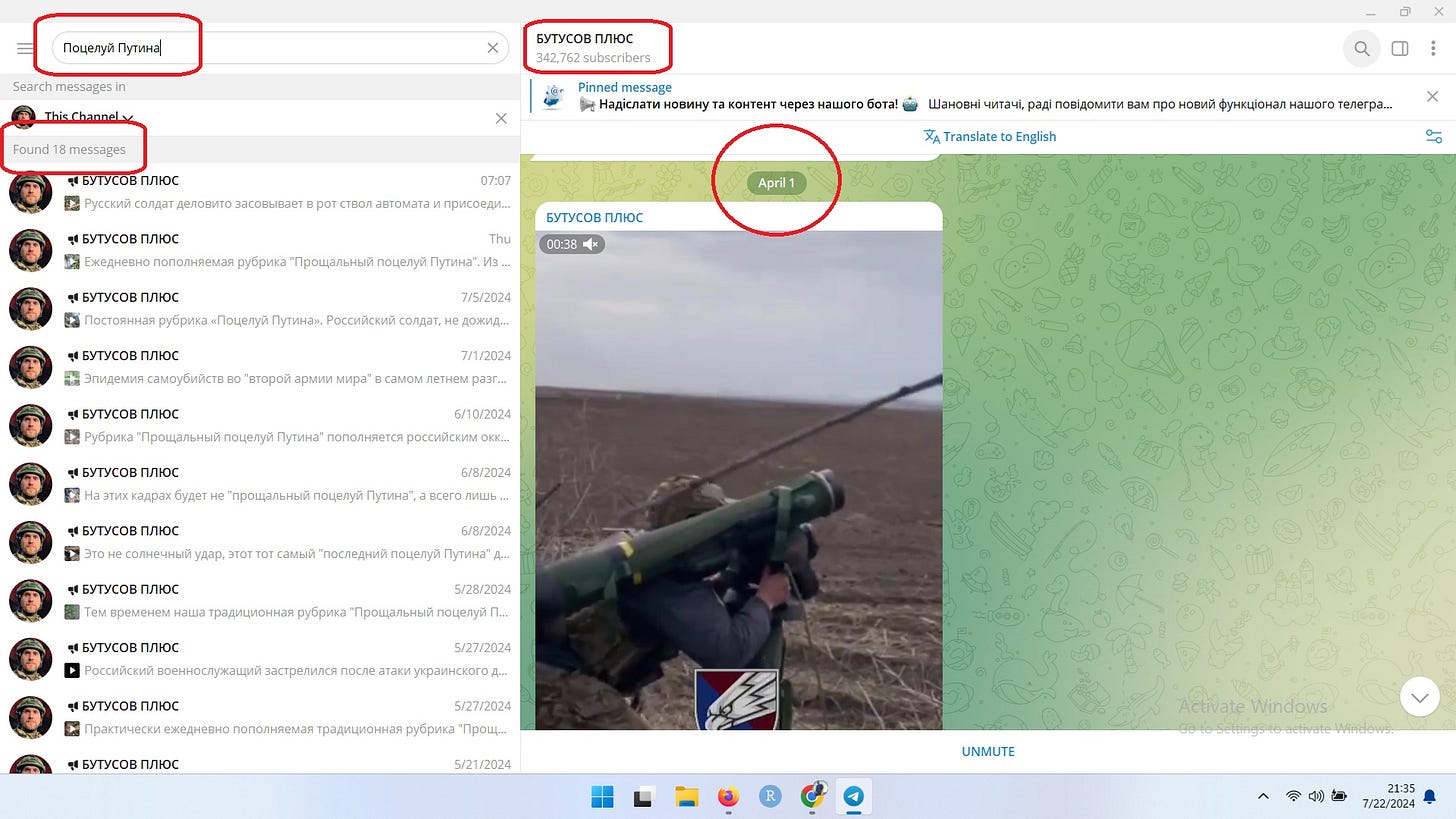
Task: Open the battery status tray icon
Action: (1339, 796)
